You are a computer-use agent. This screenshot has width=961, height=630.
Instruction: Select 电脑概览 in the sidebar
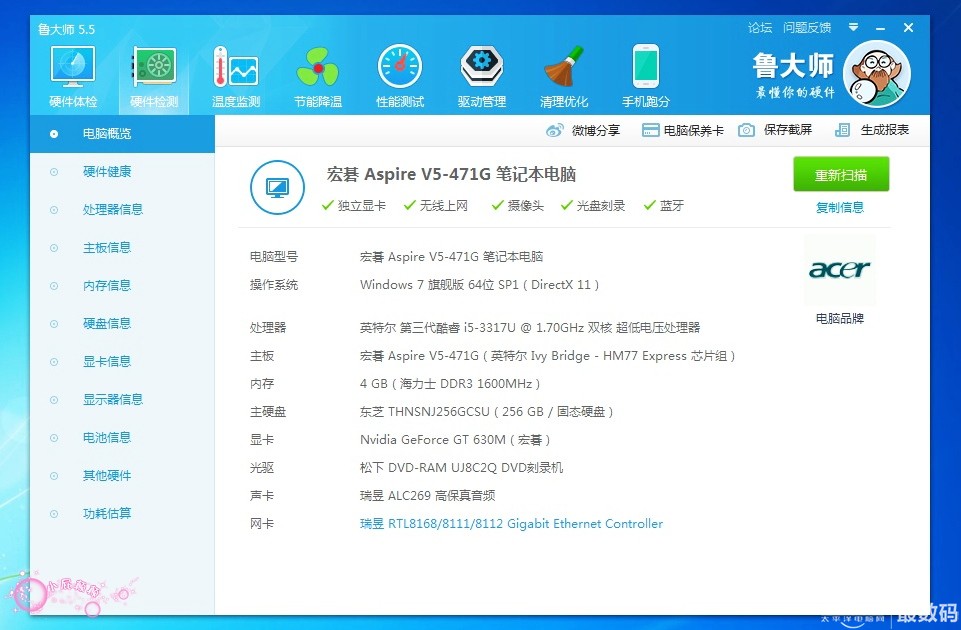122,134
